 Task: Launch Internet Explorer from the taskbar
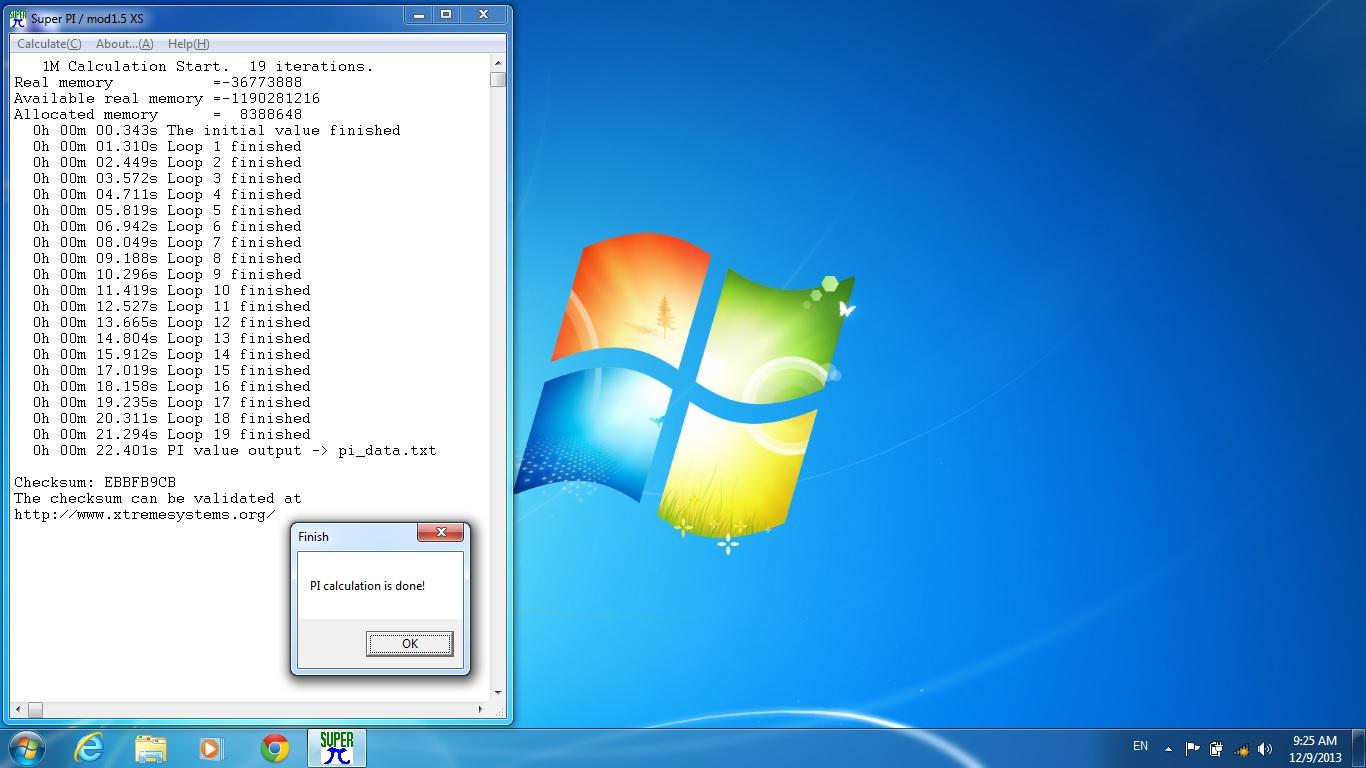pos(89,748)
